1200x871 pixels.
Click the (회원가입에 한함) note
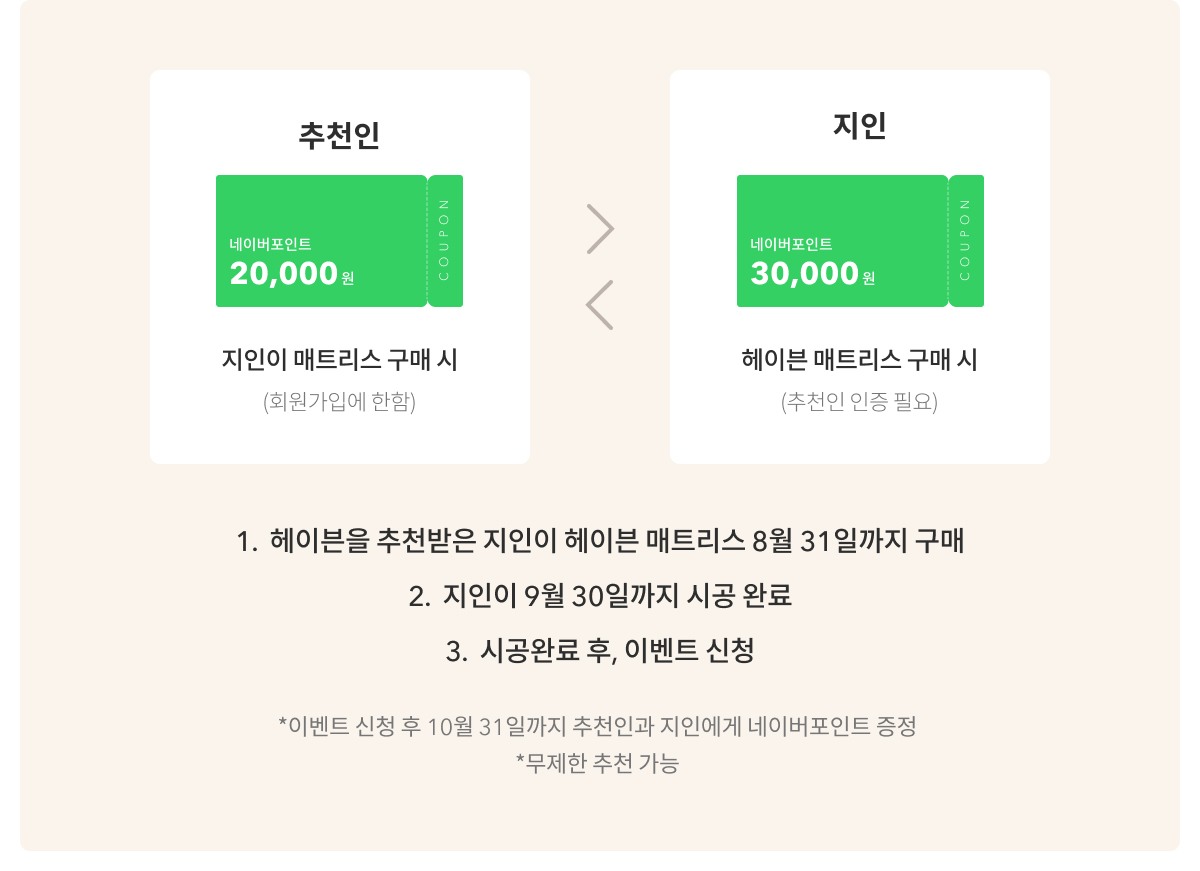tap(339, 403)
